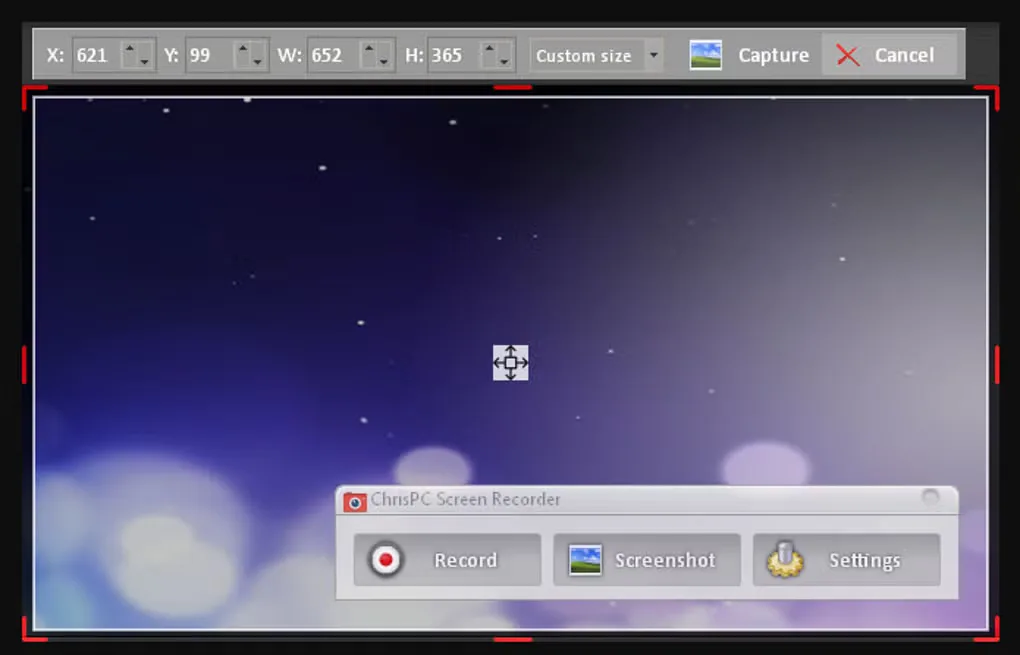
Task: Increase the Y value with up arrow
Action: tap(243, 48)
